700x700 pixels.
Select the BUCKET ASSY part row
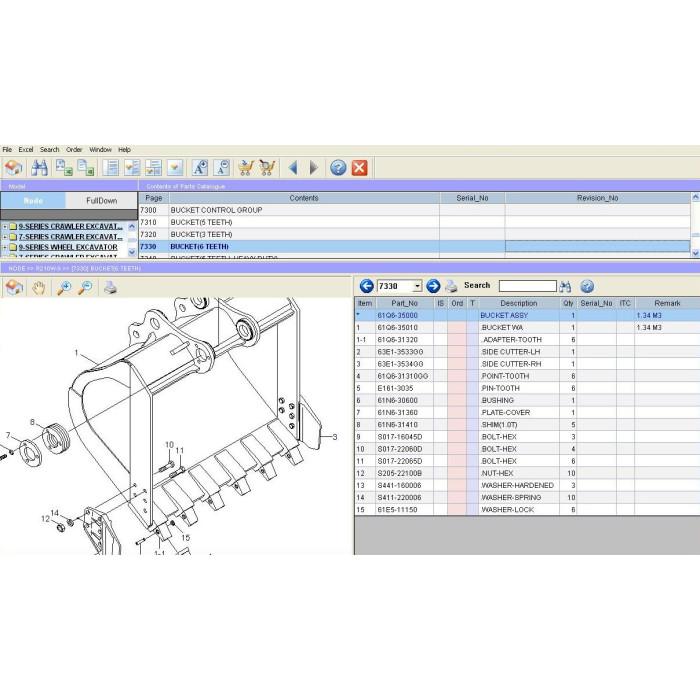(x=527, y=315)
